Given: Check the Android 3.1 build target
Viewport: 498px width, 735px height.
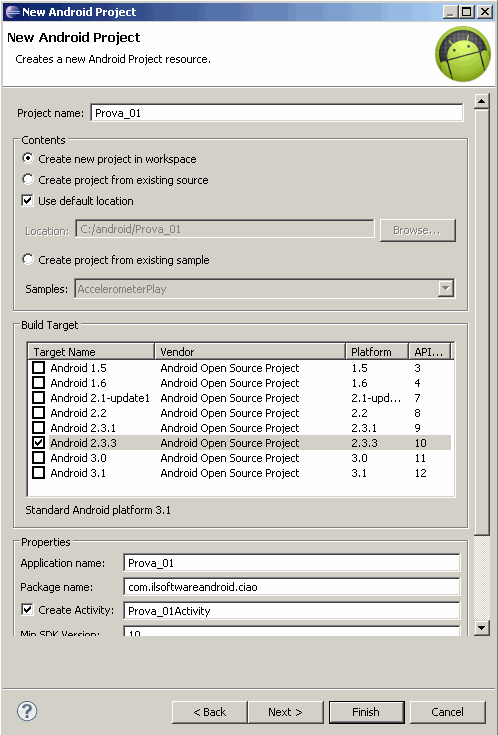Looking at the screenshot, I should click(38, 472).
